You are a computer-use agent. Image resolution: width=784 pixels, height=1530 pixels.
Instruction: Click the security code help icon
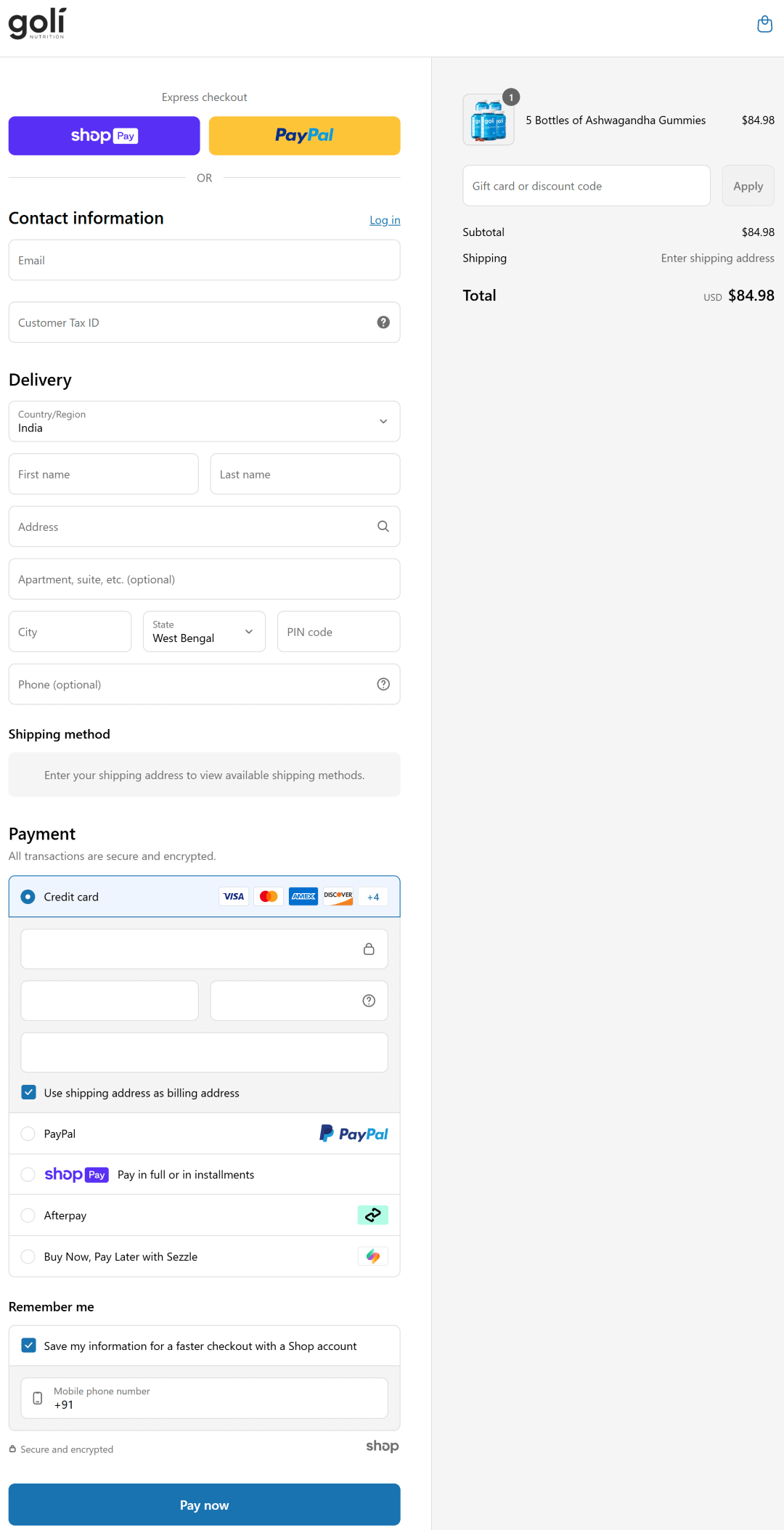369,1001
